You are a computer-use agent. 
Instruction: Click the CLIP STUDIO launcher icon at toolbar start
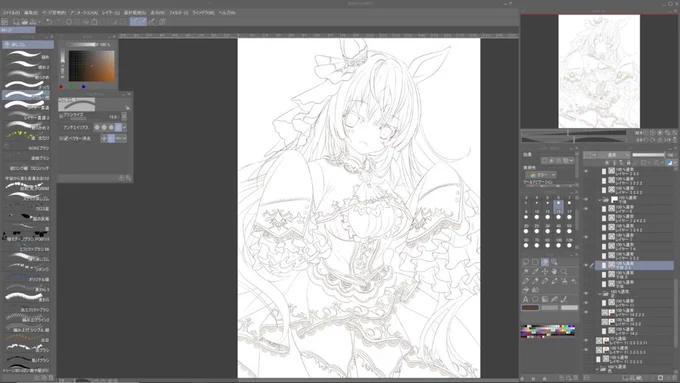click(5, 22)
